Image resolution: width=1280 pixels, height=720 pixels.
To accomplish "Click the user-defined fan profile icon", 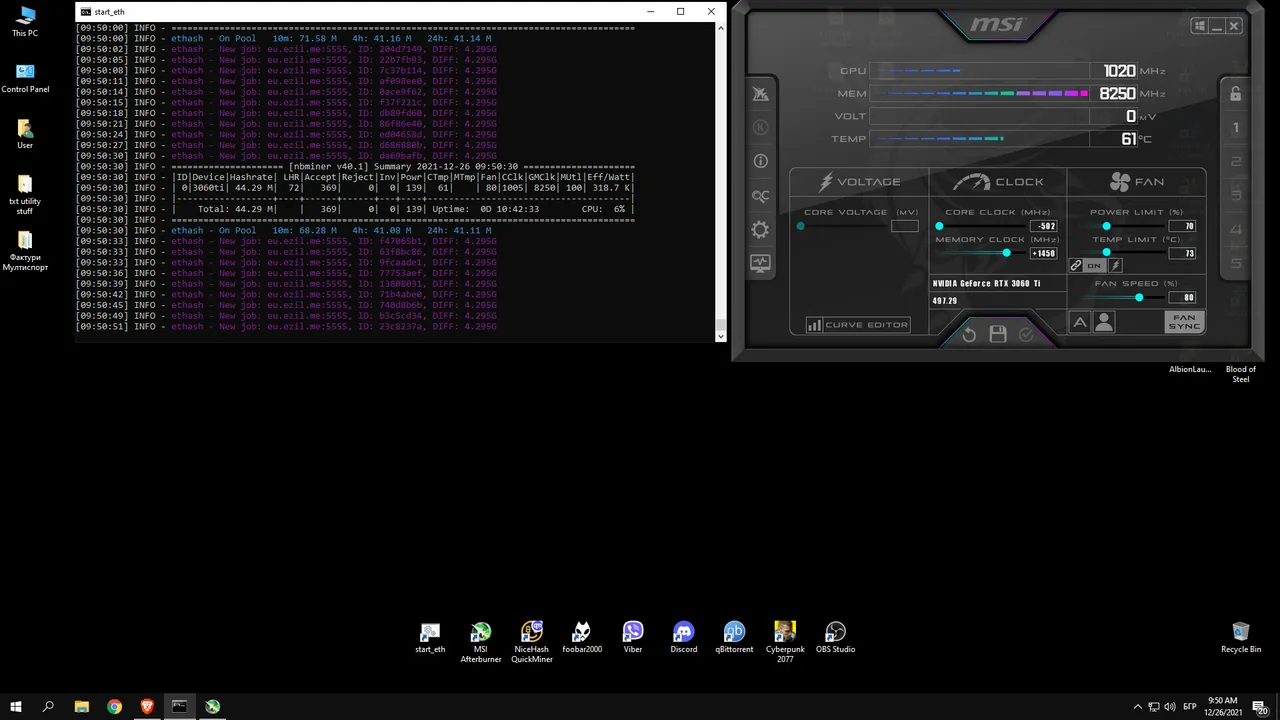I will click(x=1103, y=322).
